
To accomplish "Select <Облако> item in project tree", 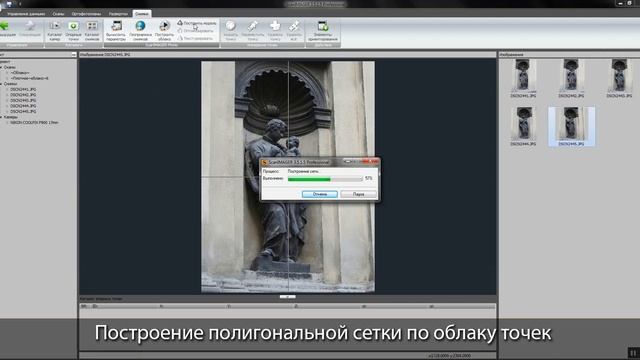I will click(20, 73).
